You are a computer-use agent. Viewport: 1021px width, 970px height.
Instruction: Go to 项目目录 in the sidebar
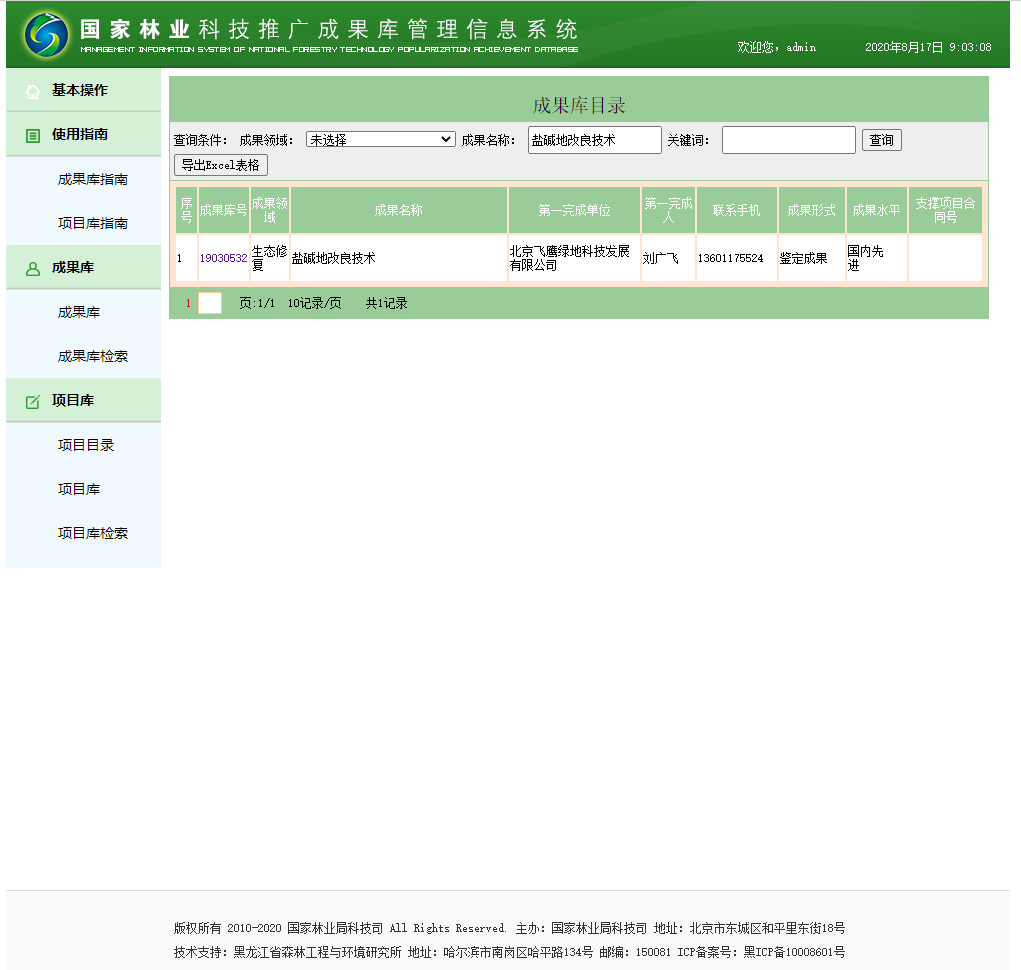click(86, 445)
